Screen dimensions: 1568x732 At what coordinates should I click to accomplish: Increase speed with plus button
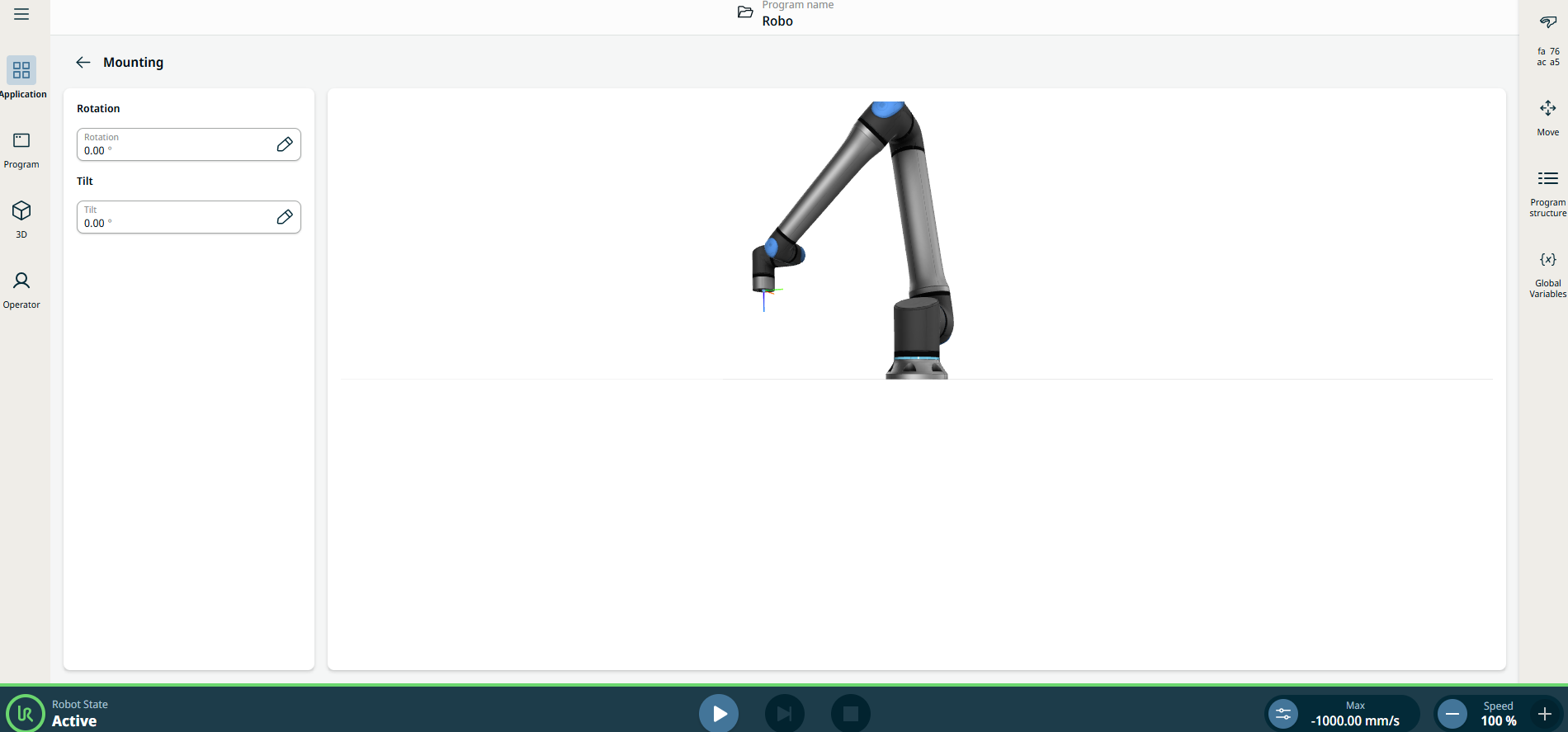(1545, 713)
